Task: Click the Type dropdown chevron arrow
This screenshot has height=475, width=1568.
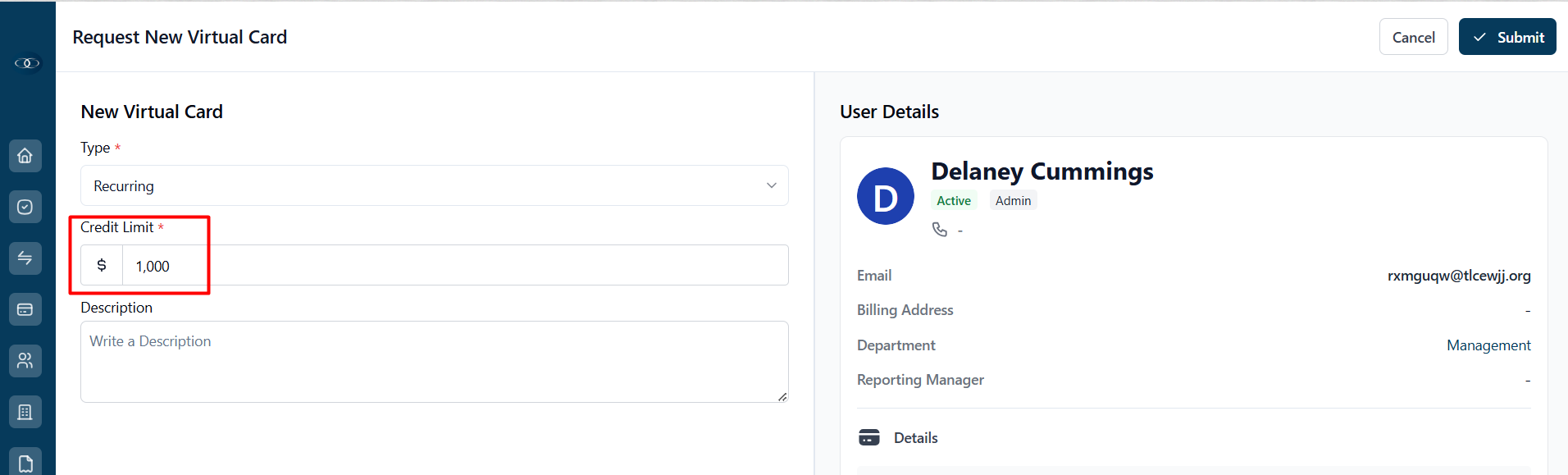Action: [x=772, y=185]
